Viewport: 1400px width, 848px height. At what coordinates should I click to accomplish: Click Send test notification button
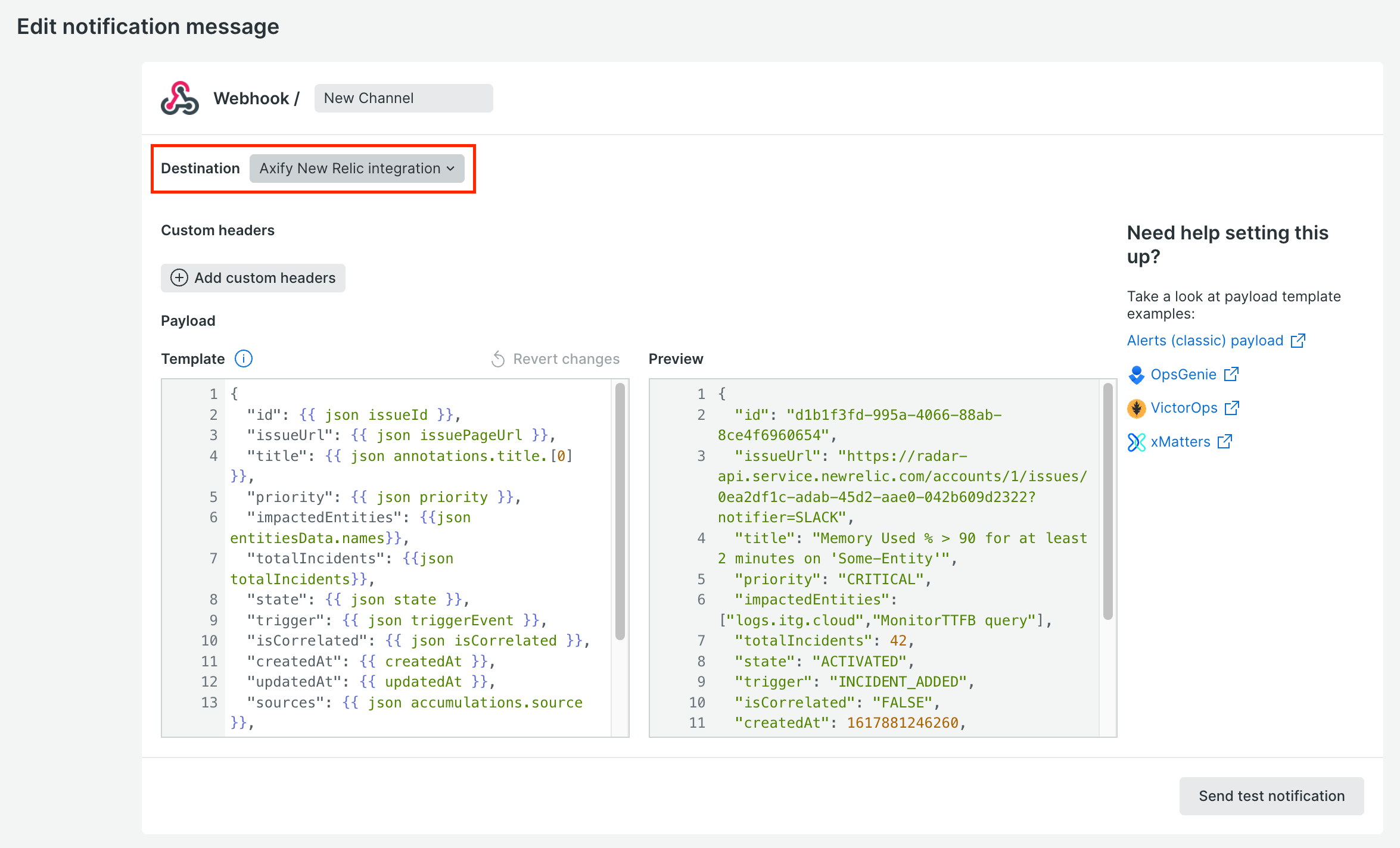tap(1271, 796)
